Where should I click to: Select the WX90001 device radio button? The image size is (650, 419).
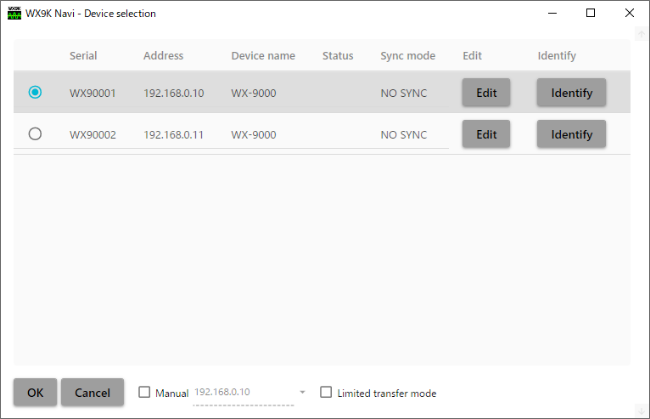pyautogui.click(x=36, y=92)
